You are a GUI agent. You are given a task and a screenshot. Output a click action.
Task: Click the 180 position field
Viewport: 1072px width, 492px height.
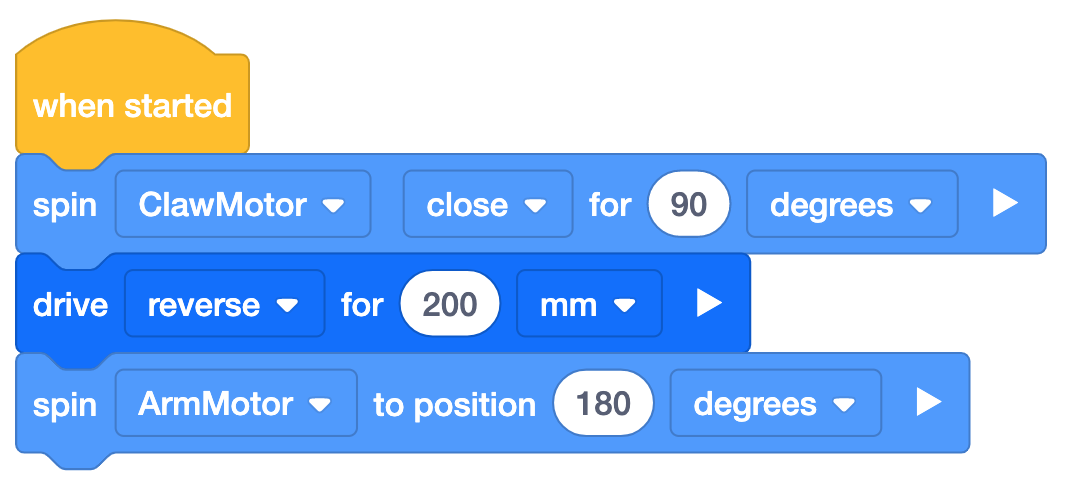pyautogui.click(x=603, y=404)
